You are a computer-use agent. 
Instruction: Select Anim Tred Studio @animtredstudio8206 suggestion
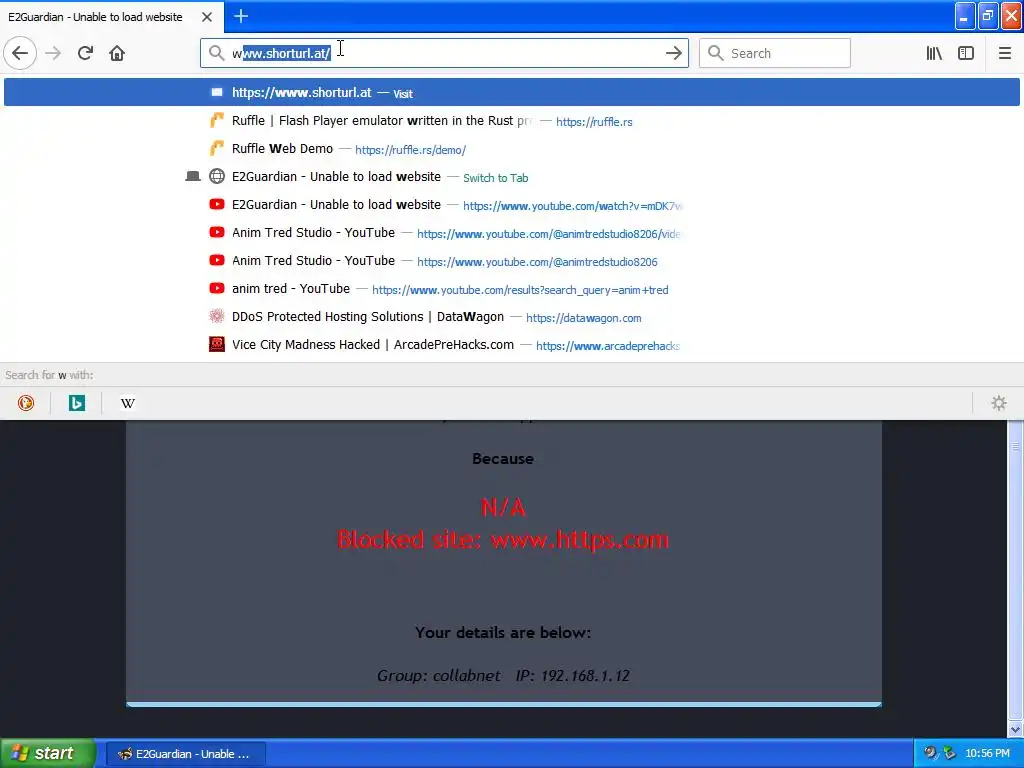[511, 261]
